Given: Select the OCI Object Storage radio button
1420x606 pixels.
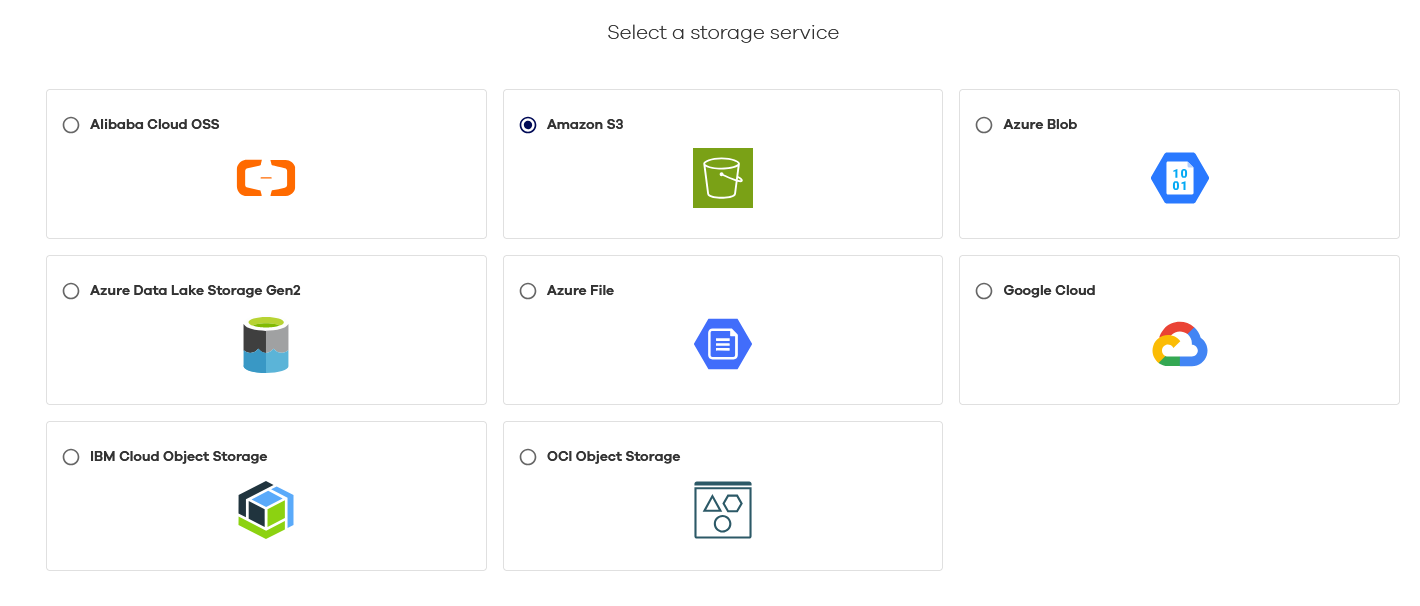Looking at the screenshot, I should pos(527,456).
